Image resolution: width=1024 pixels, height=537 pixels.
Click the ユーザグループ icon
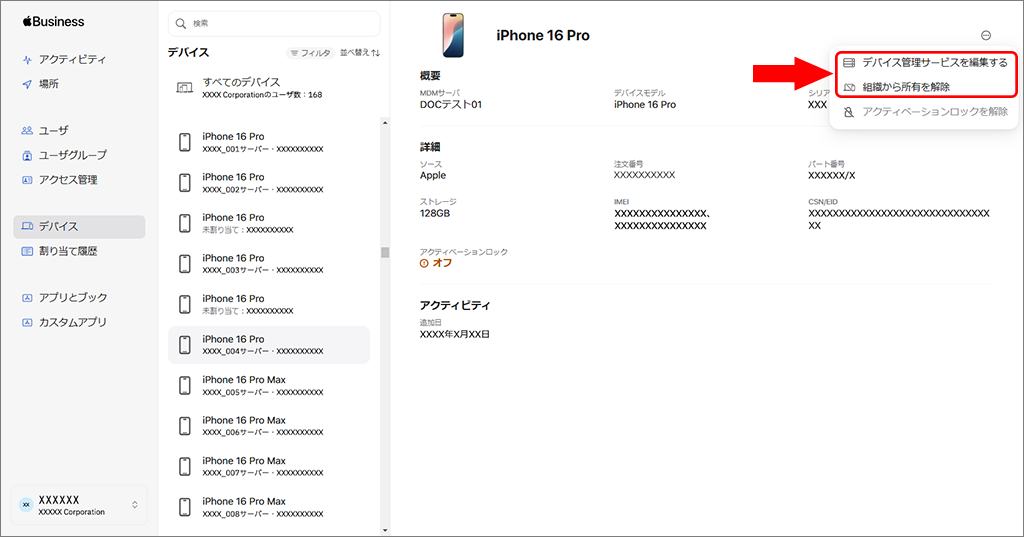tap(27, 155)
